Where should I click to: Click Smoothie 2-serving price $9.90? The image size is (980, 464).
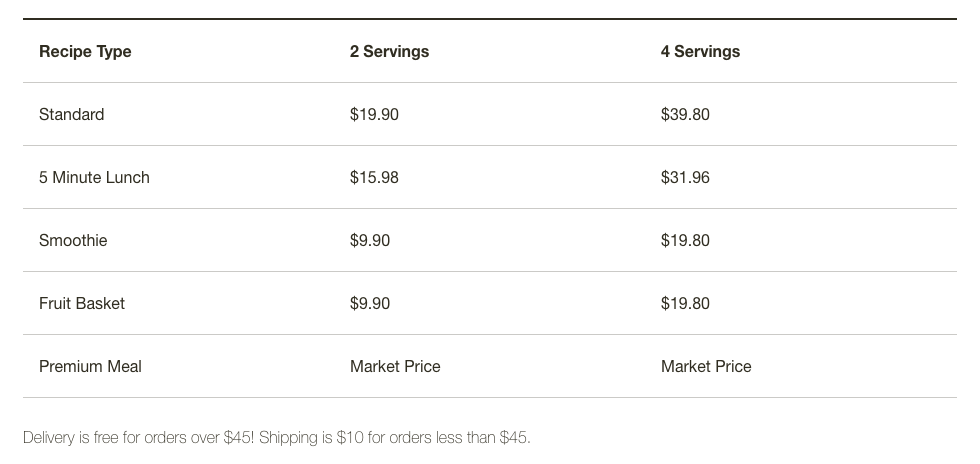pyautogui.click(x=370, y=240)
